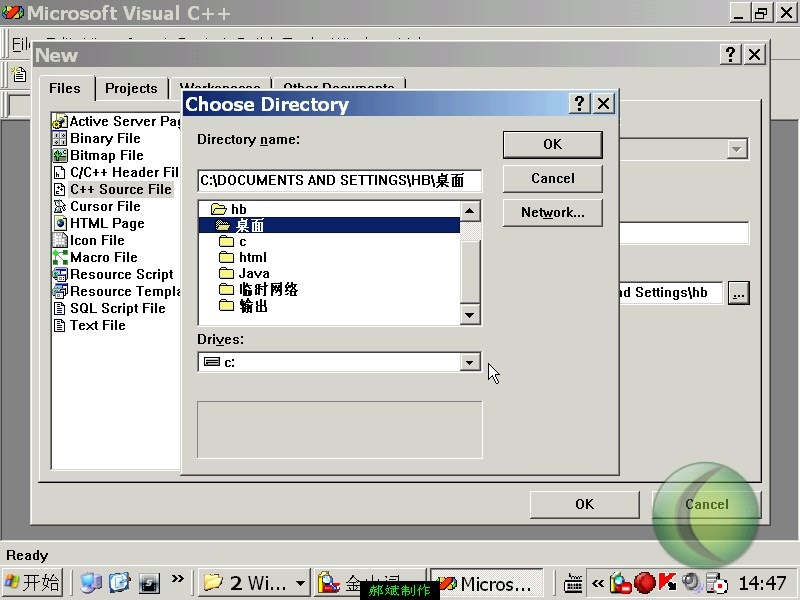The width and height of the screenshot is (800, 600).
Task: Open the second quick launch icon after Show Desktop
Action: pos(120,583)
